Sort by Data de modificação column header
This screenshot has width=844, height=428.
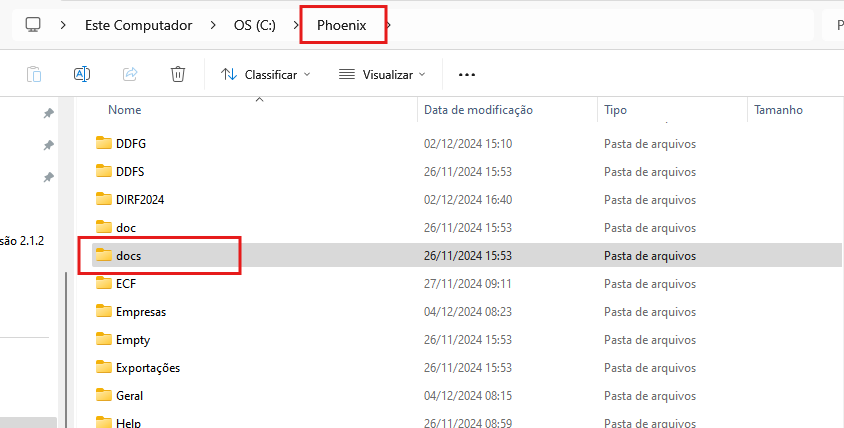coord(478,110)
